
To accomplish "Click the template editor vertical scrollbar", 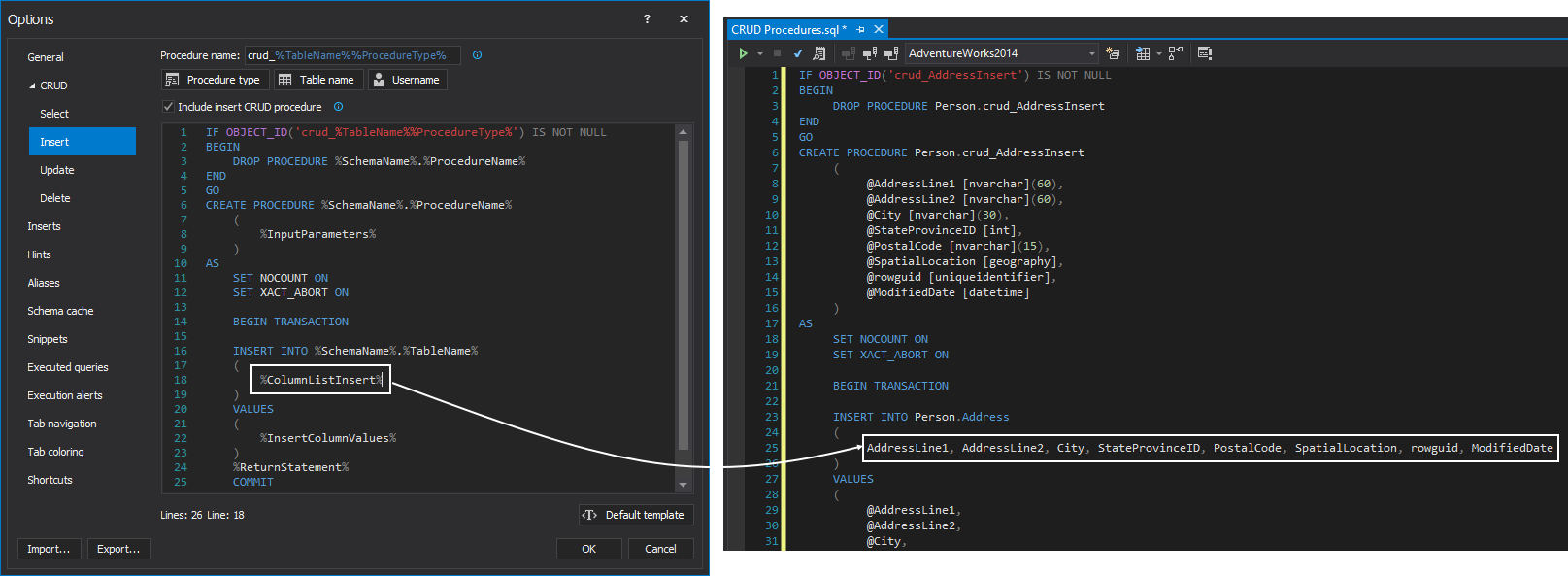I will 683,291.
